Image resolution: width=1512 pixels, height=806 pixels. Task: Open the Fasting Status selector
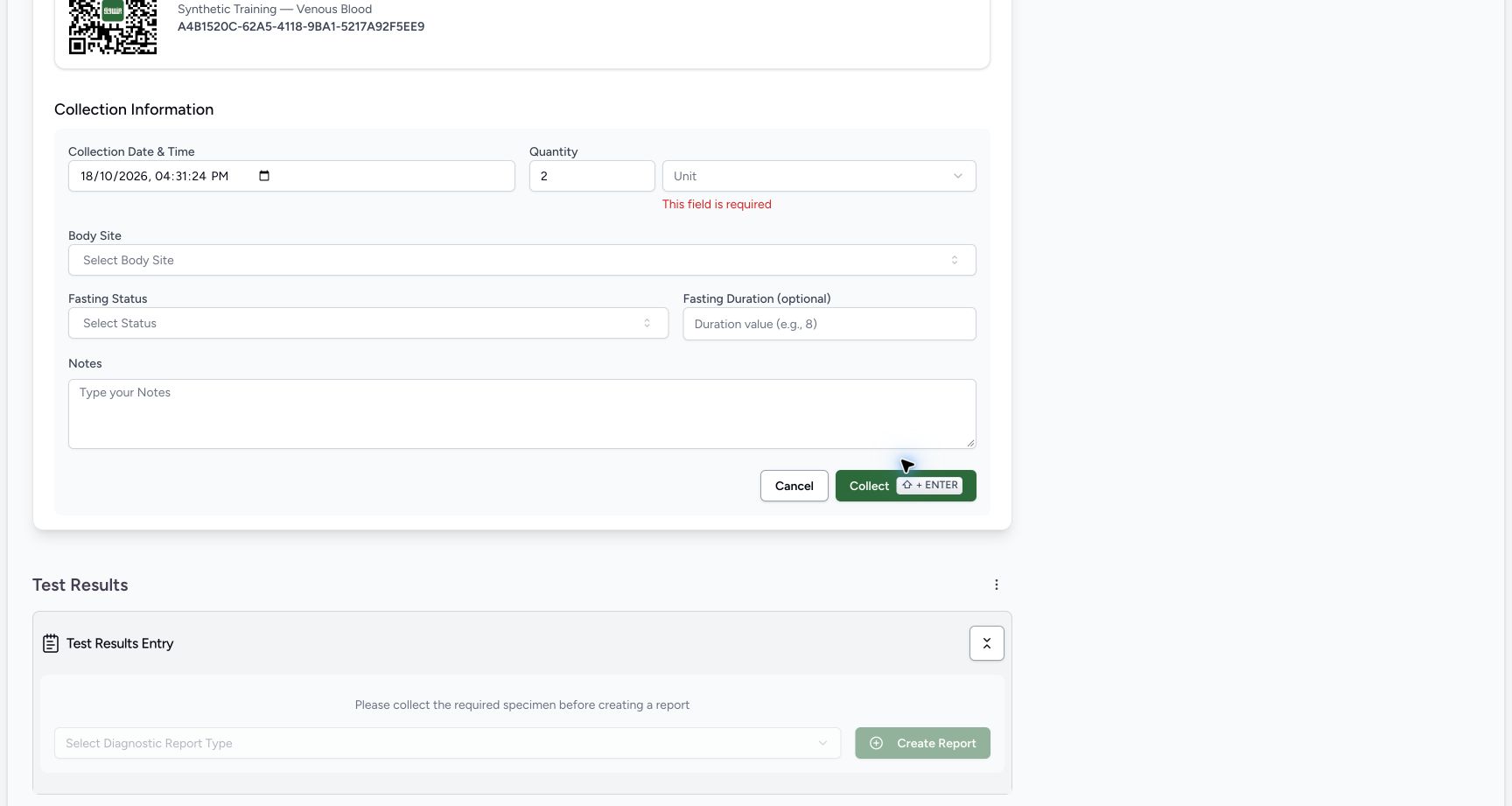[368, 323]
